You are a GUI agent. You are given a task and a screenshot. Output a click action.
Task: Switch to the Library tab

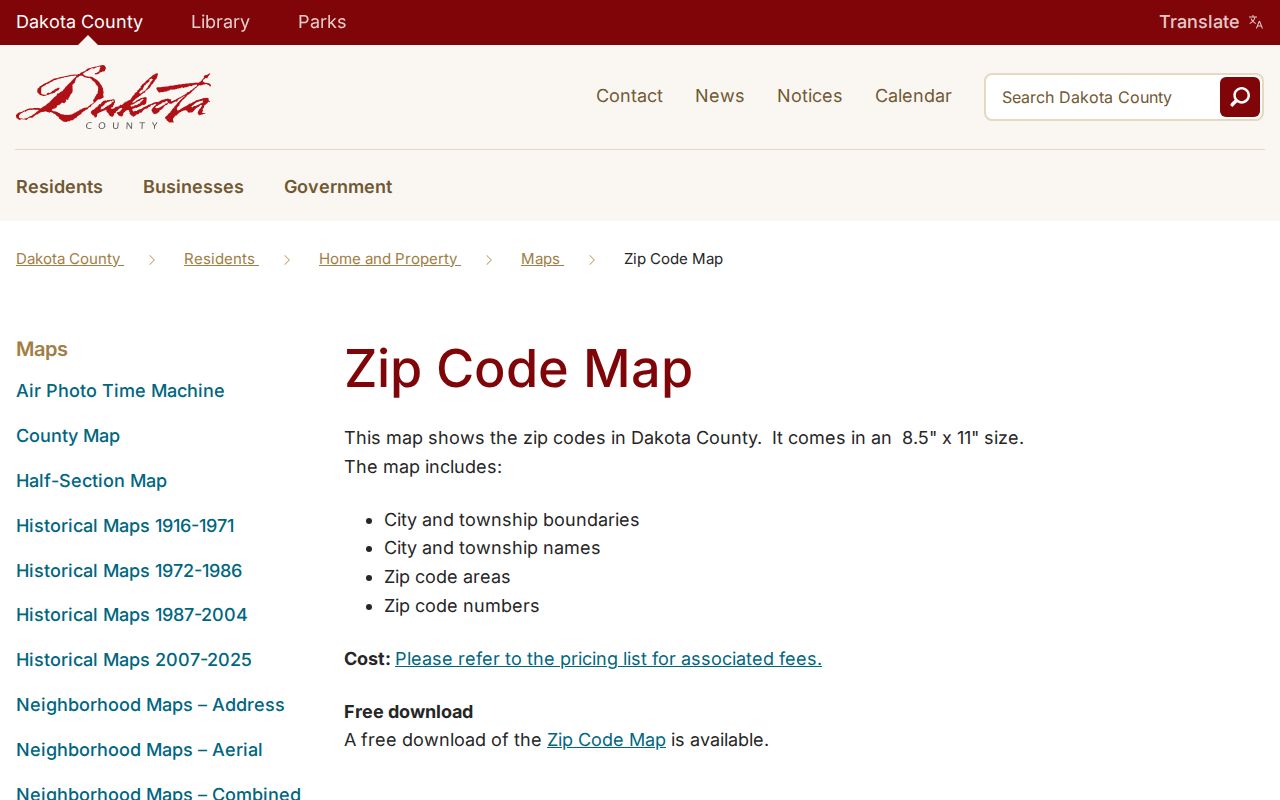click(220, 22)
